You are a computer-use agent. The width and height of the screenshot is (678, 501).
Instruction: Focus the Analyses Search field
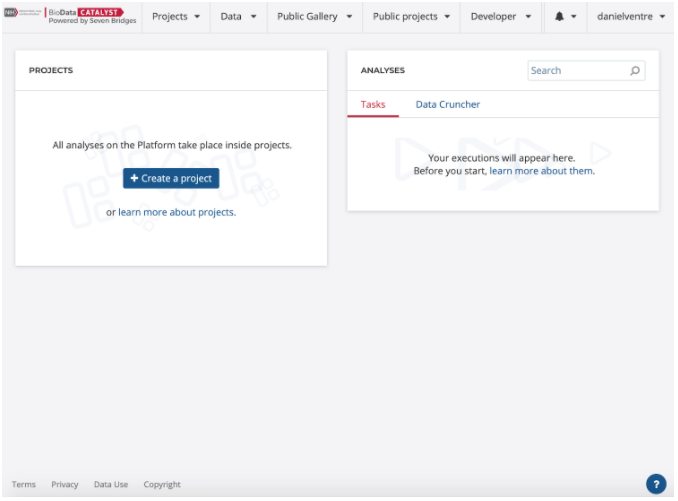click(586, 70)
